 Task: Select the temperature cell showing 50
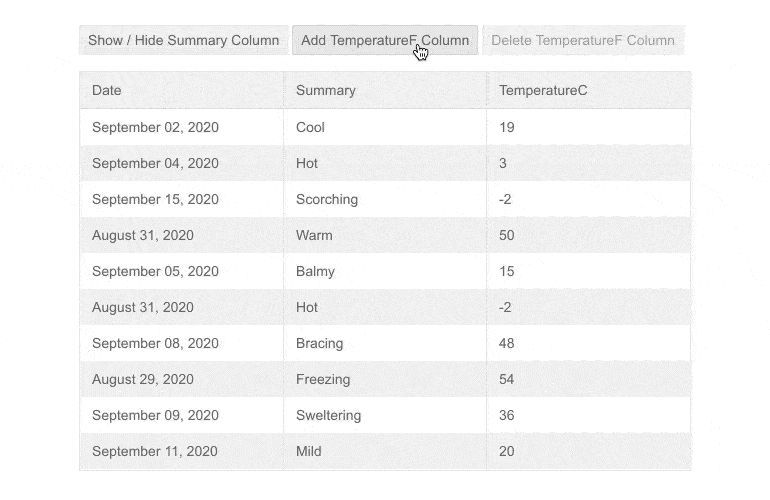(507, 236)
